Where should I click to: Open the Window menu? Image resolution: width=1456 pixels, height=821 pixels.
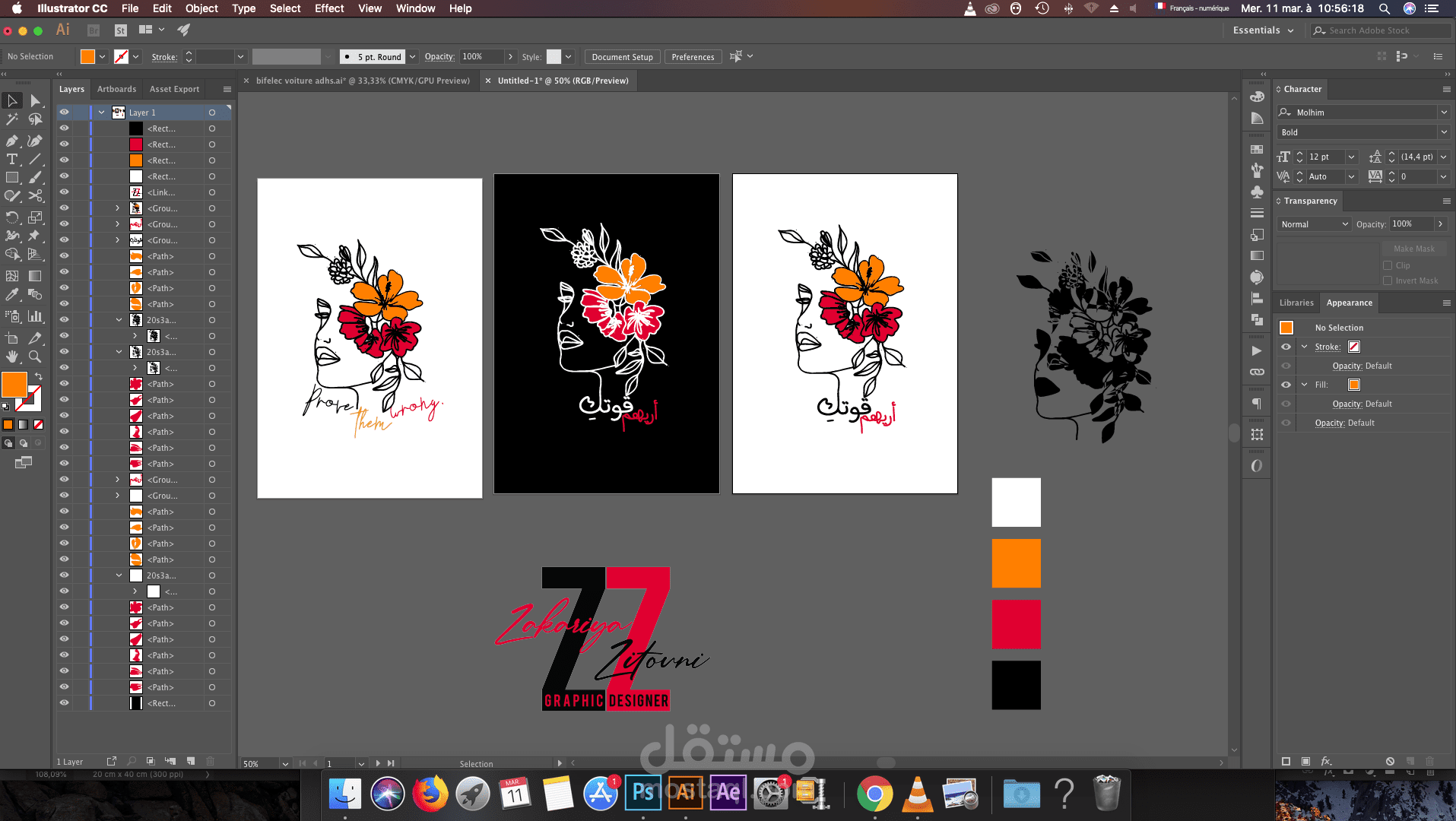pyautogui.click(x=415, y=8)
